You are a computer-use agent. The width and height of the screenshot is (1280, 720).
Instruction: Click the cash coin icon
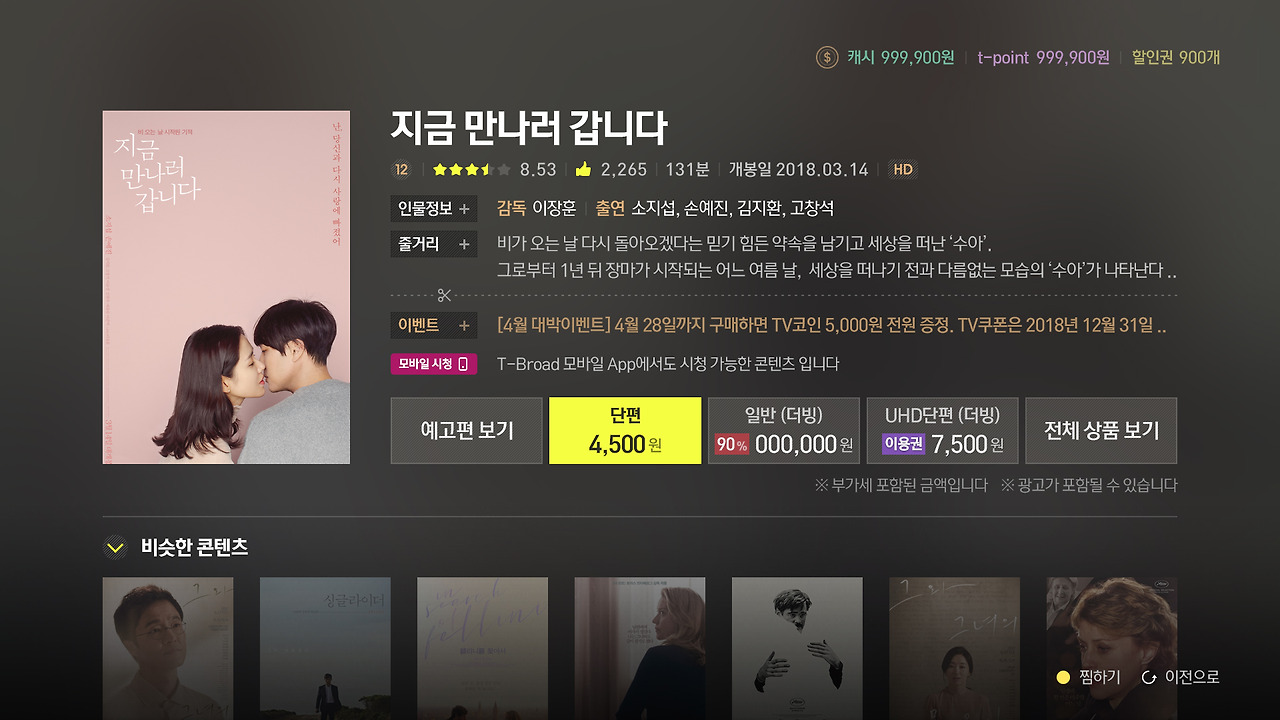point(827,57)
